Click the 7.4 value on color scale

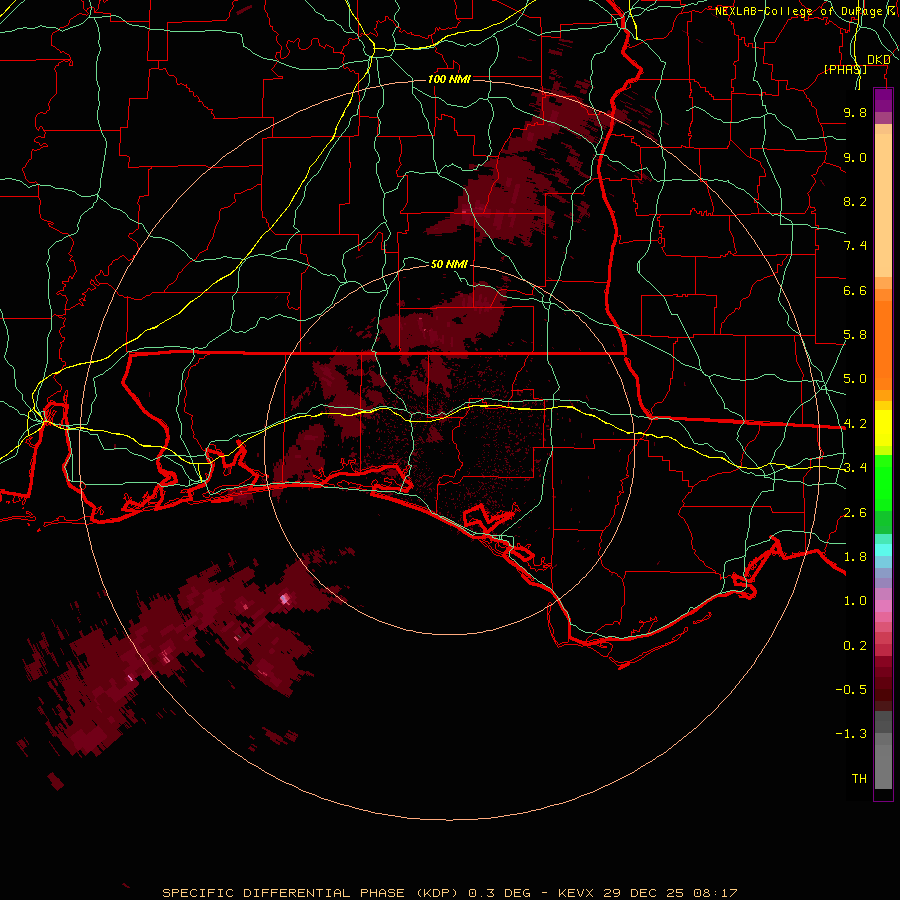tap(855, 246)
